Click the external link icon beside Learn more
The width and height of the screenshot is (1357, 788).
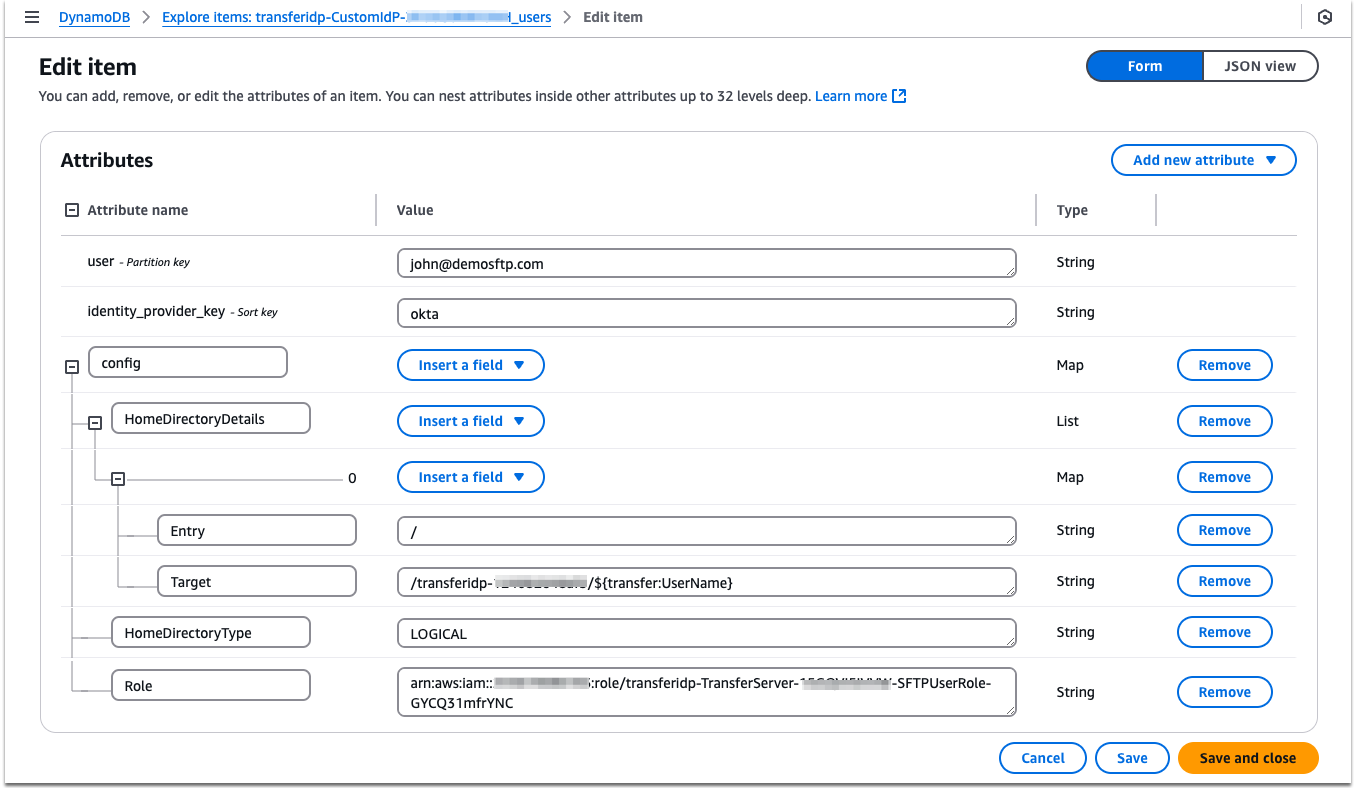tap(897, 95)
